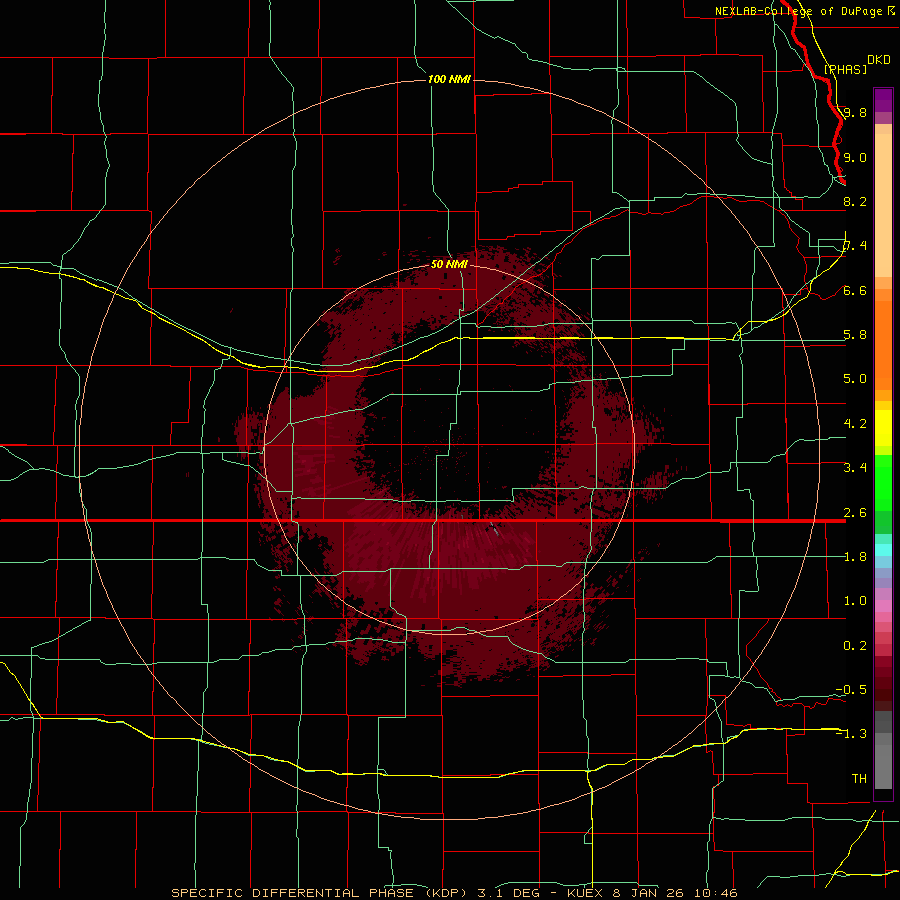
Task: Click the TH threshold legend label
Action: tap(859, 779)
